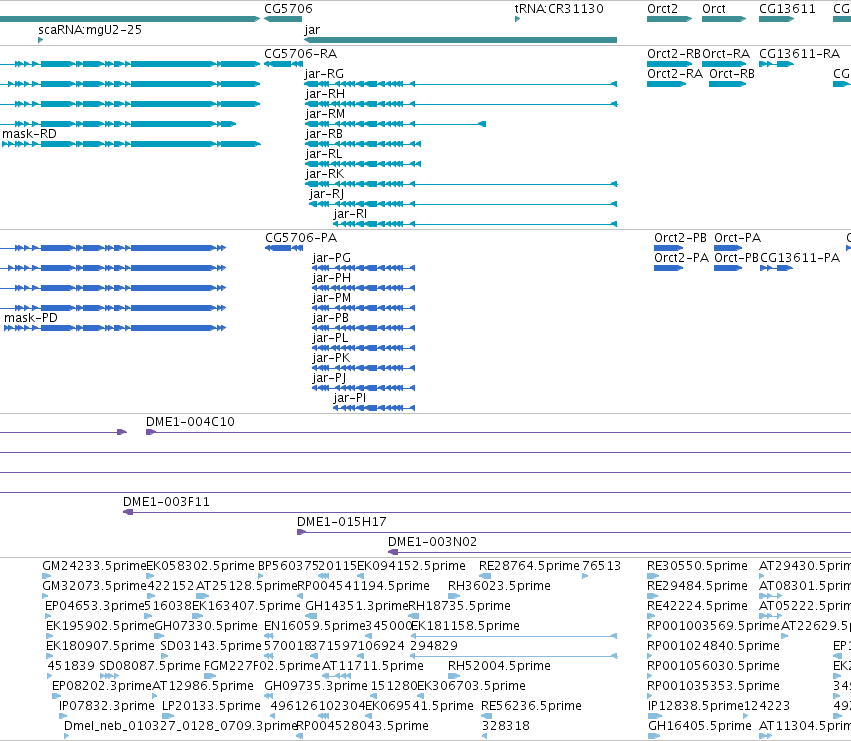
Task: Select the jar-RK transcript label
Action: point(325,174)
